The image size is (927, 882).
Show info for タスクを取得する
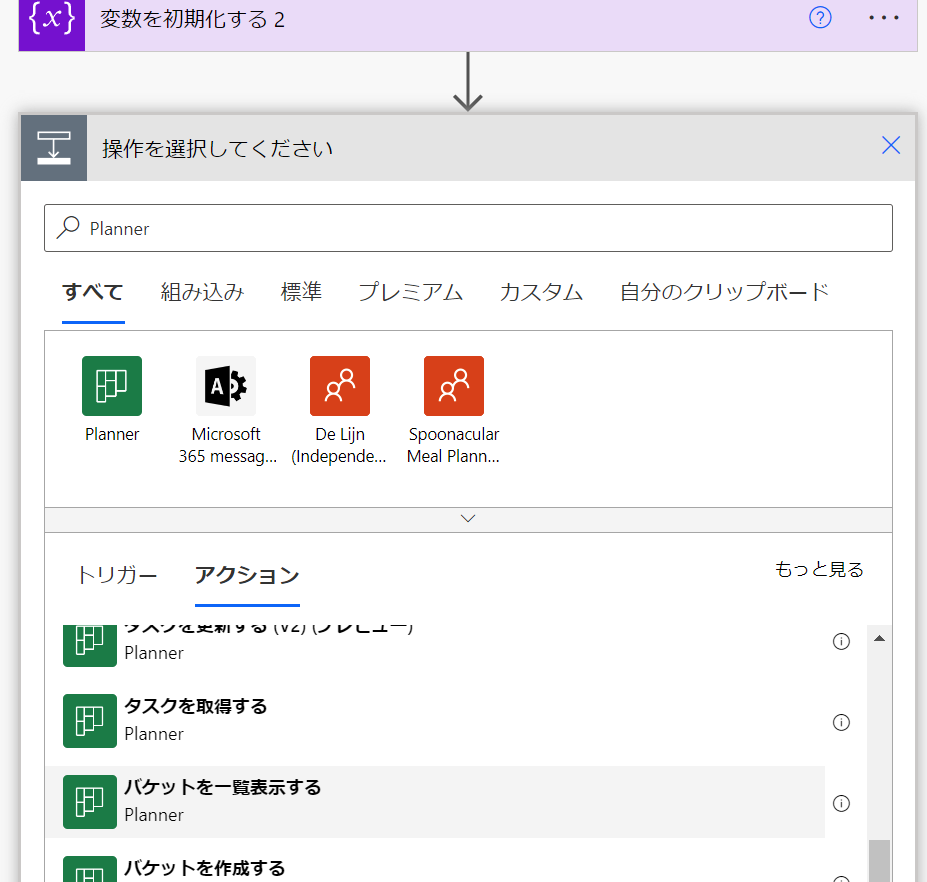841,722
